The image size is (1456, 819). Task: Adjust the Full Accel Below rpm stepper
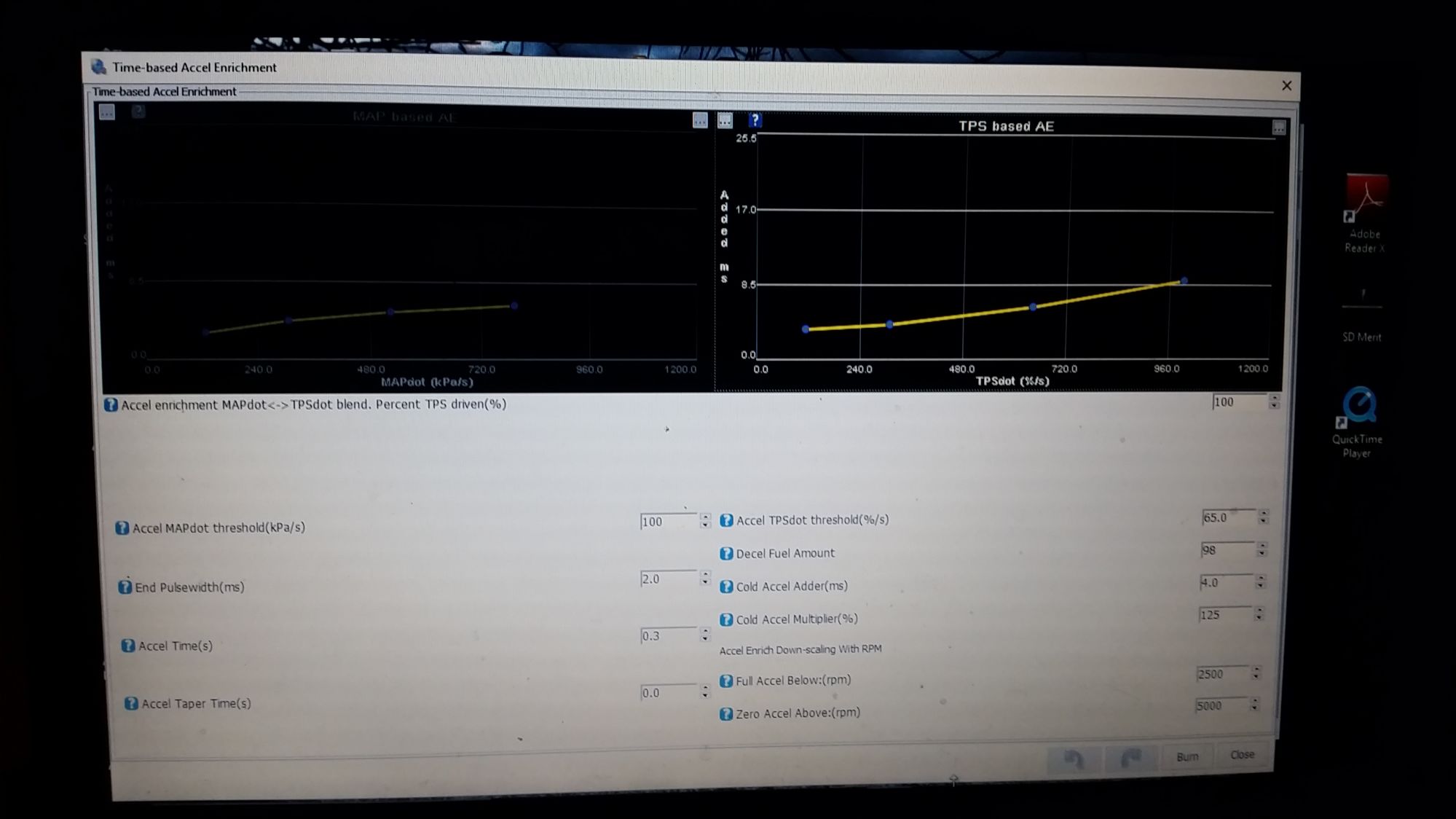1256,673
